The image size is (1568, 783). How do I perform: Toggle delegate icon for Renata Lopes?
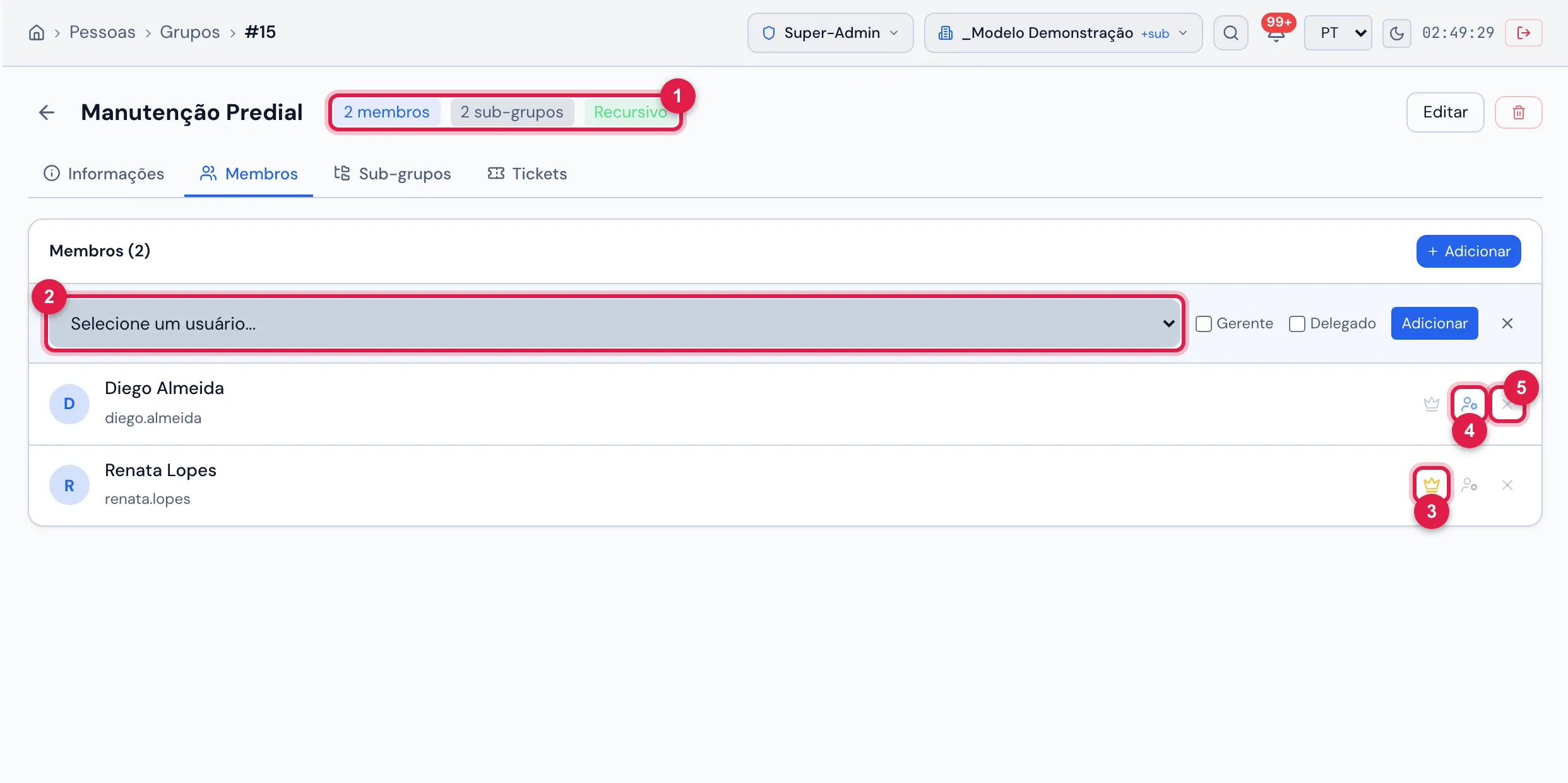[1469, 485]
